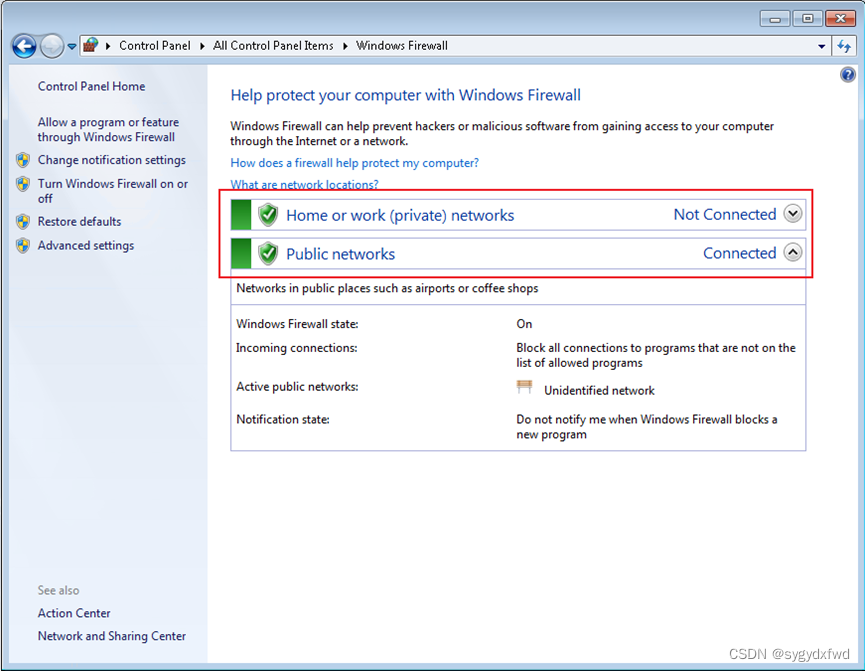This screenshot has width=865, height=671.
Task: Select All Control Panel Items breadcrumb
Action: coord(273,46)
